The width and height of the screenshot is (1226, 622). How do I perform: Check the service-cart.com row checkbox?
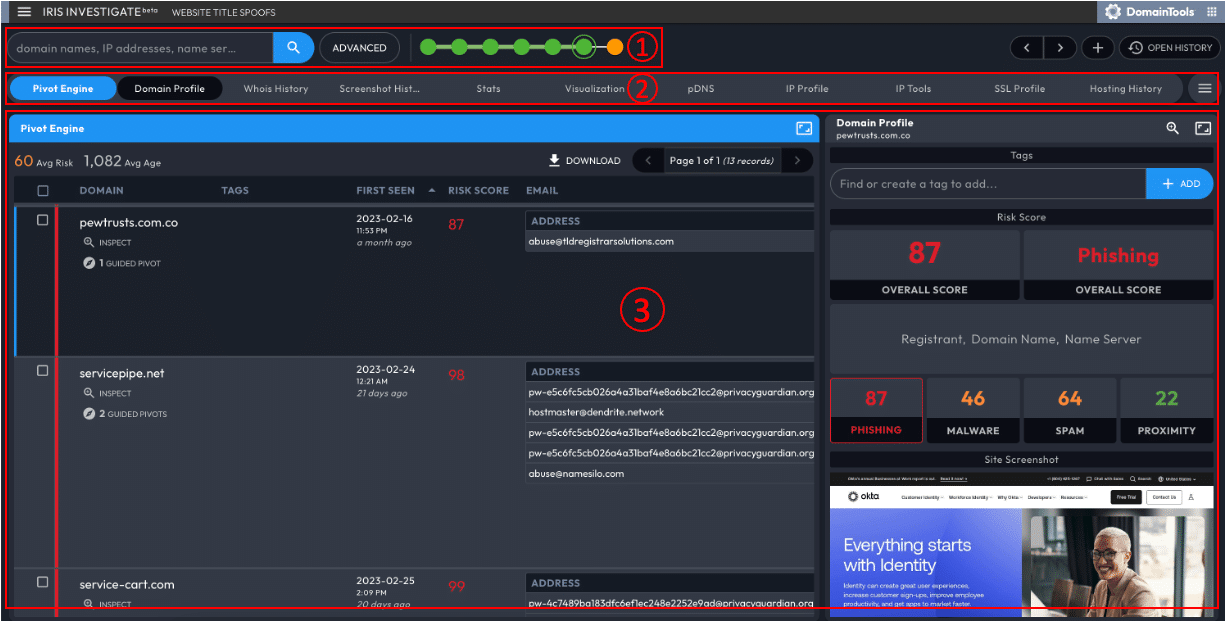pyautogui.click(x=42, y=581)
